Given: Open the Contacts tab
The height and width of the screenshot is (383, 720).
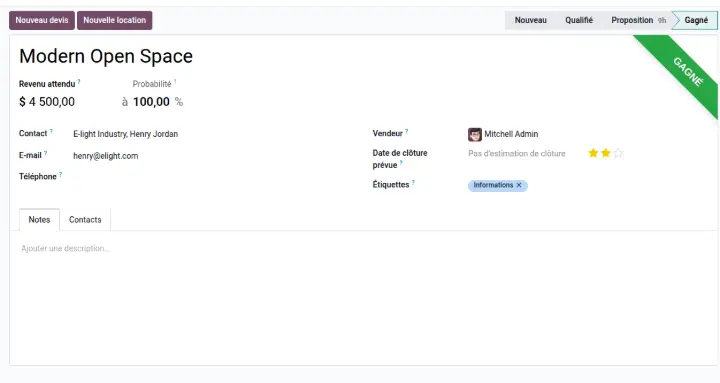Looking at the screenshot, I should click(85, 220).
